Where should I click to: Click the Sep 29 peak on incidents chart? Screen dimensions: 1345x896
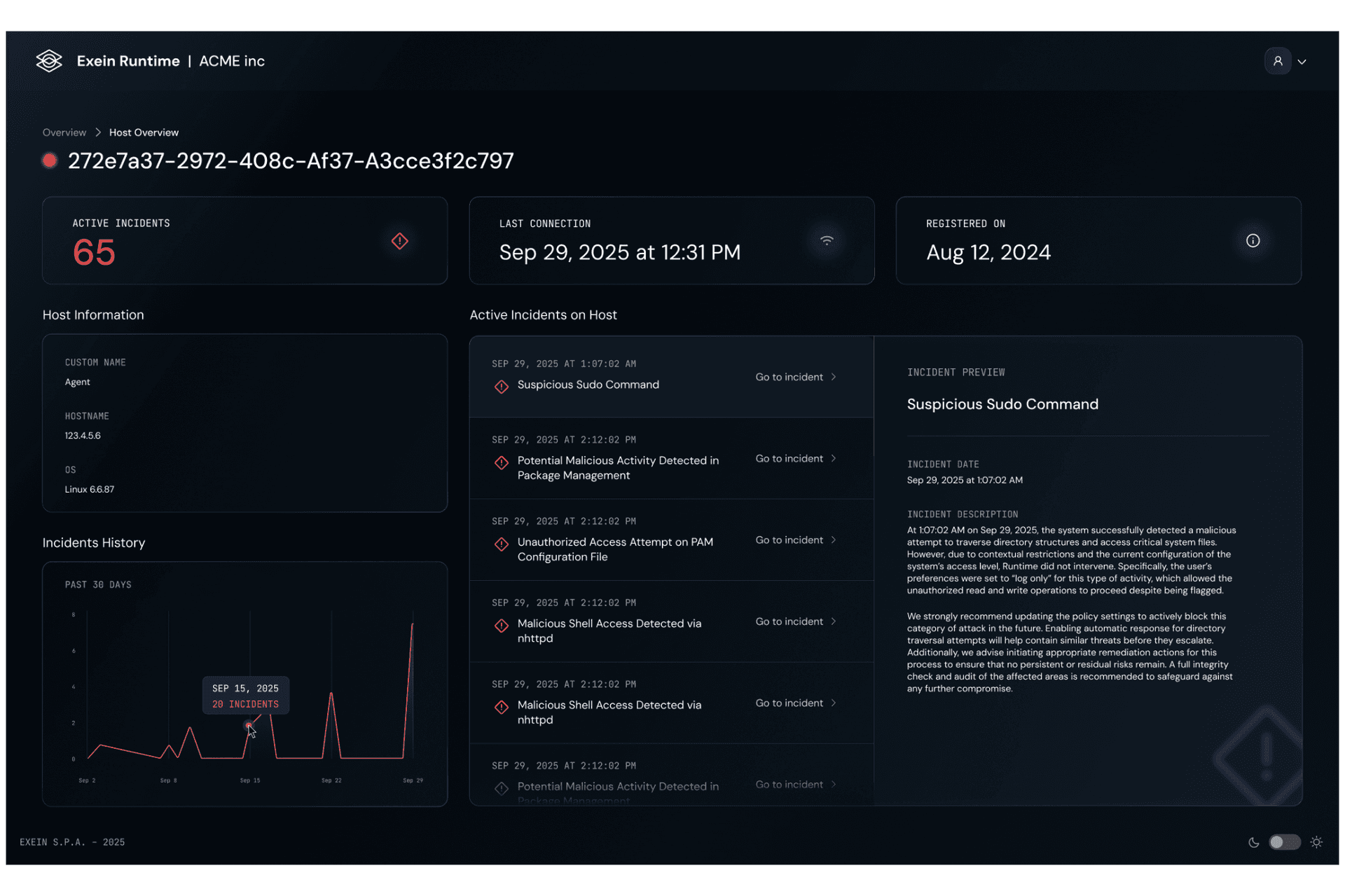click(x=412, y=623)
